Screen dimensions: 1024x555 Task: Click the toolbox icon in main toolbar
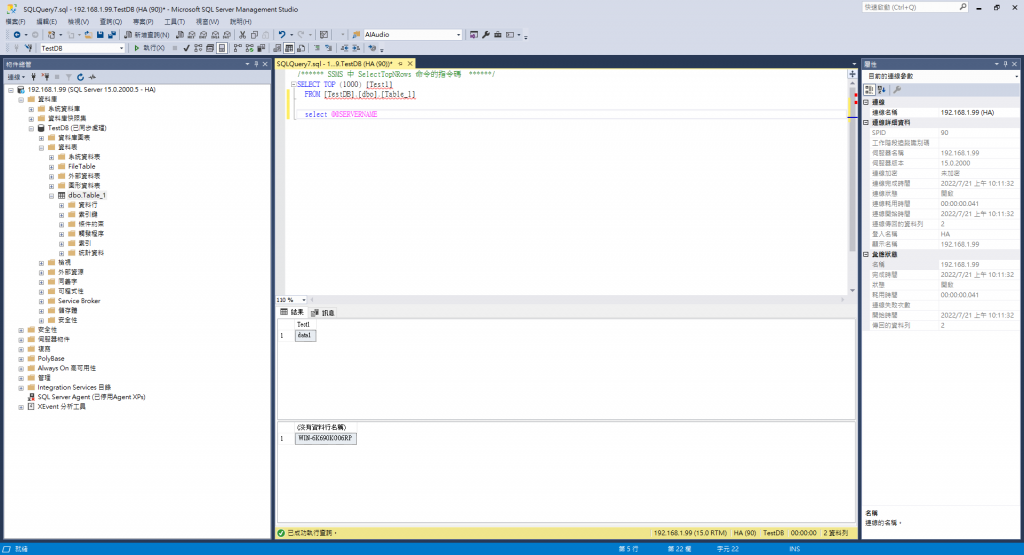(498, 35)
